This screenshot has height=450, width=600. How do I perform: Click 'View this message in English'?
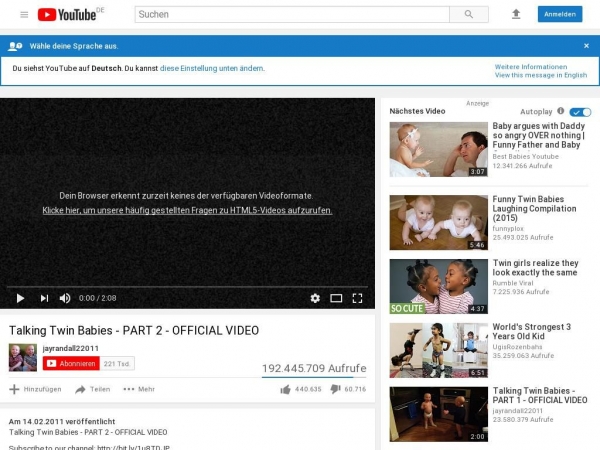point(541,75)
